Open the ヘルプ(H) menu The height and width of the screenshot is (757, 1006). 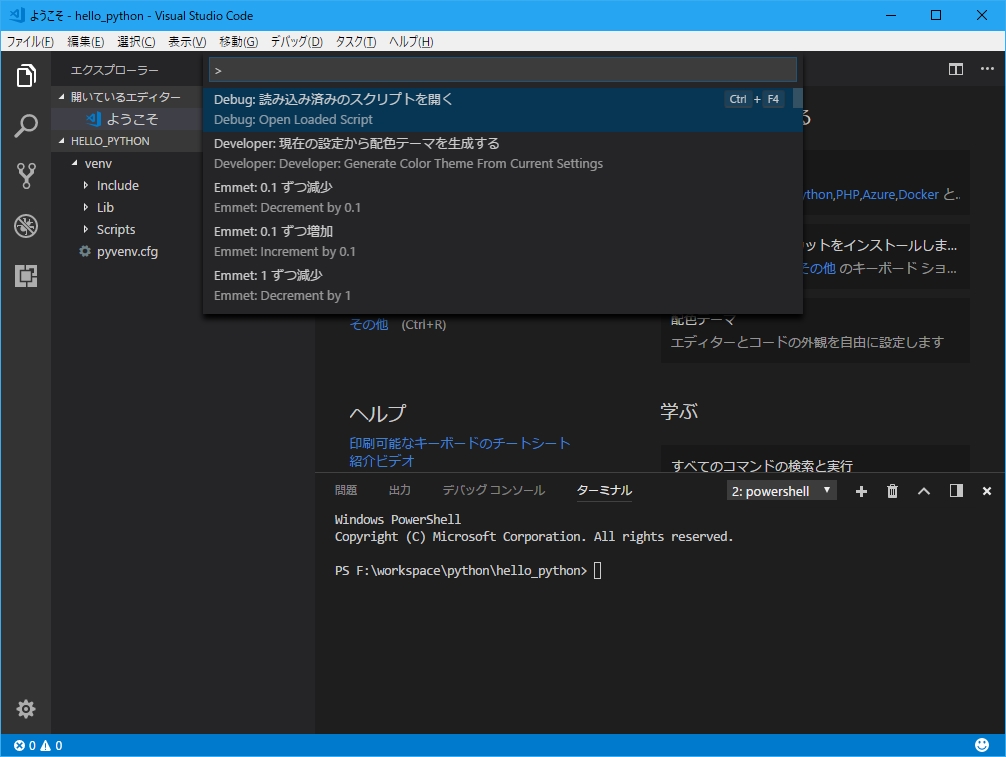(x=411, y=42)
